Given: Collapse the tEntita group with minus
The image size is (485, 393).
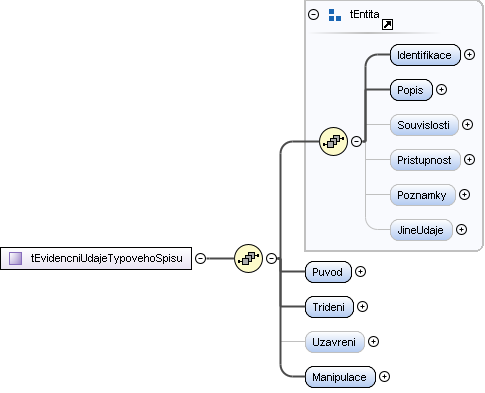Looking at the screenshot, I should coord(313,15).
